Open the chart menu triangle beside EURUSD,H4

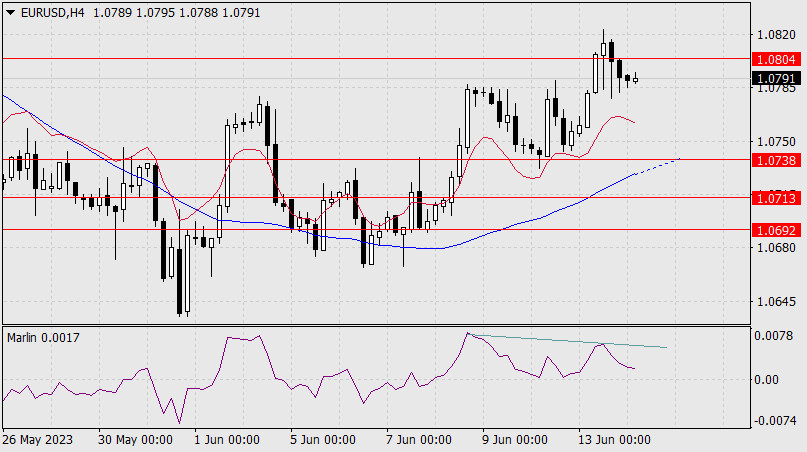pyautogui.click(x=10, y=11)
